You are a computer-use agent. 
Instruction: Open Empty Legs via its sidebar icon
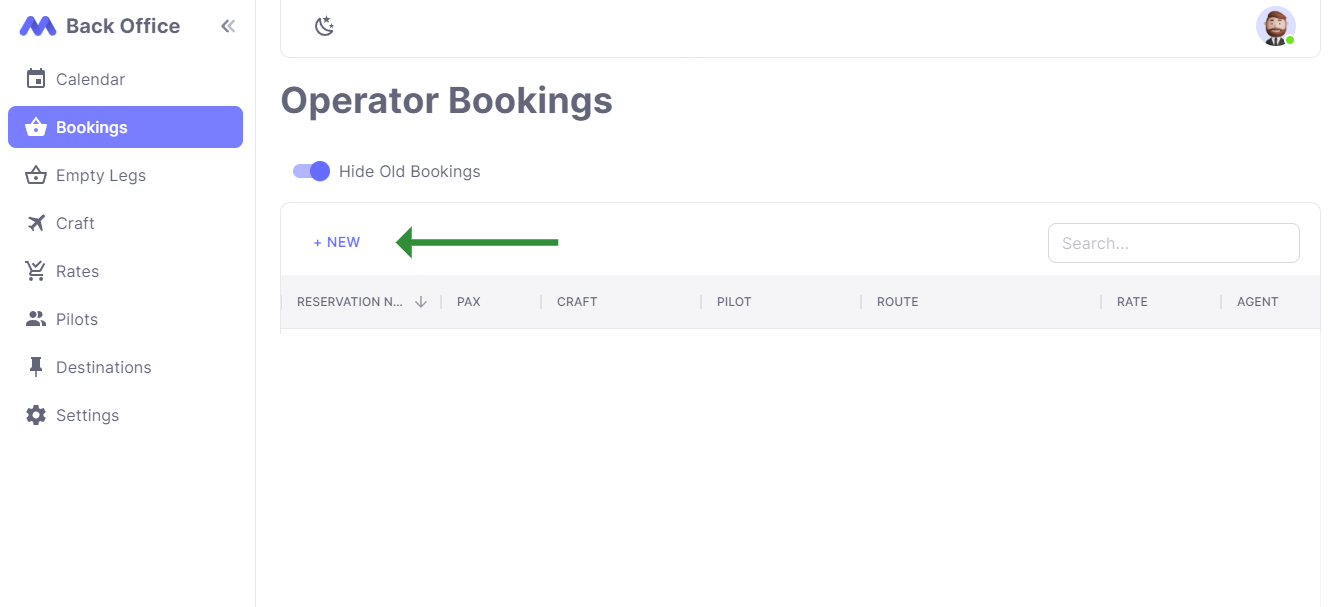pos(36,175)
